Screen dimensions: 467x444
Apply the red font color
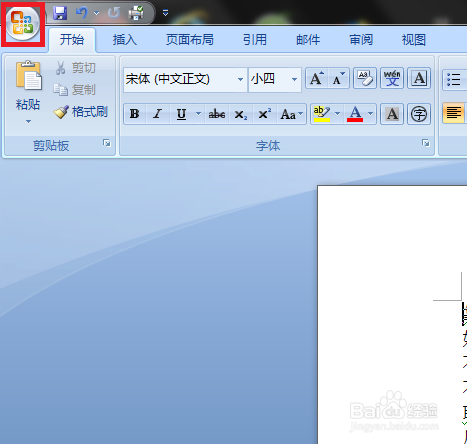point(355,114)
